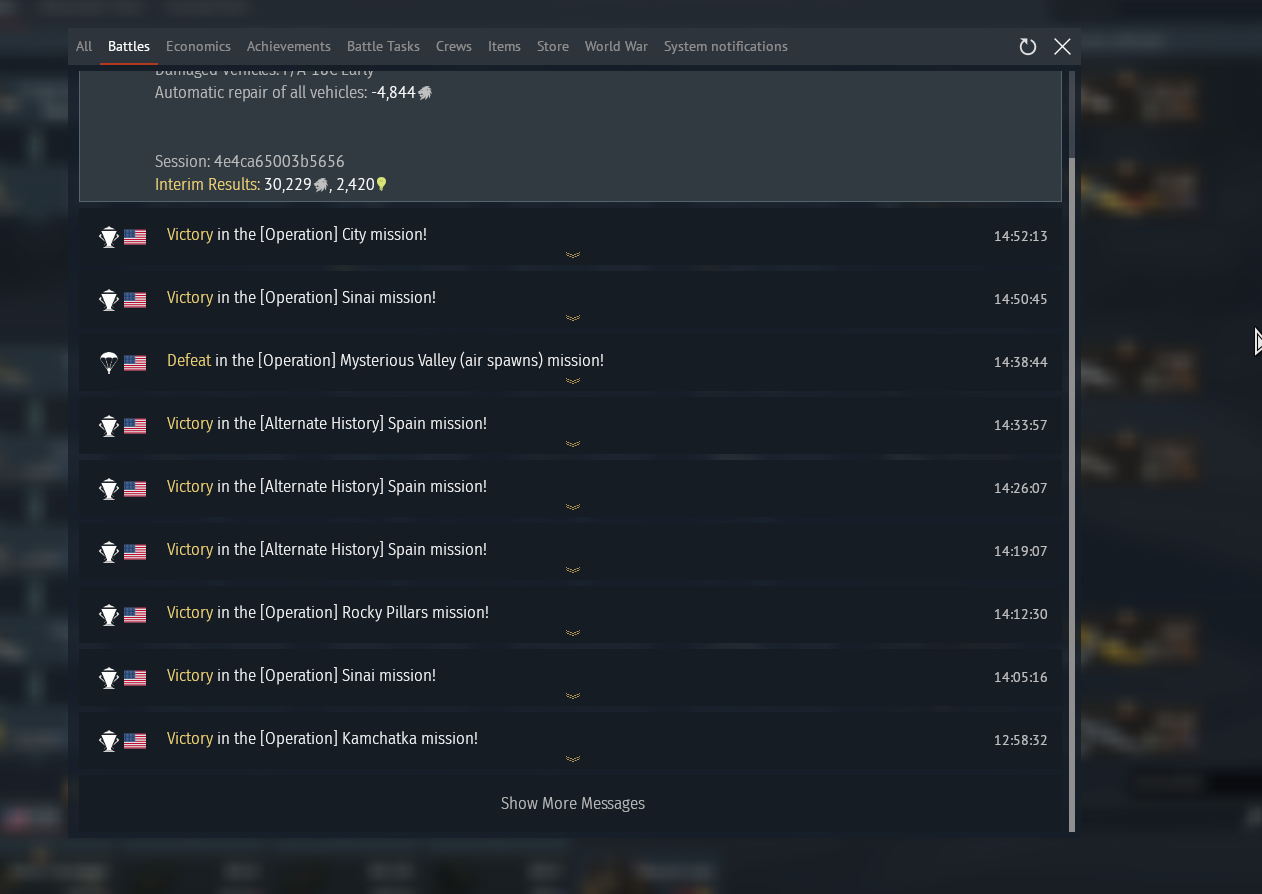Image resolution: width=1262 pixels, height=894 pixels.
Task: Click the trophy icon on the 14:26:07 Spain row
Action: pos(109,489)
